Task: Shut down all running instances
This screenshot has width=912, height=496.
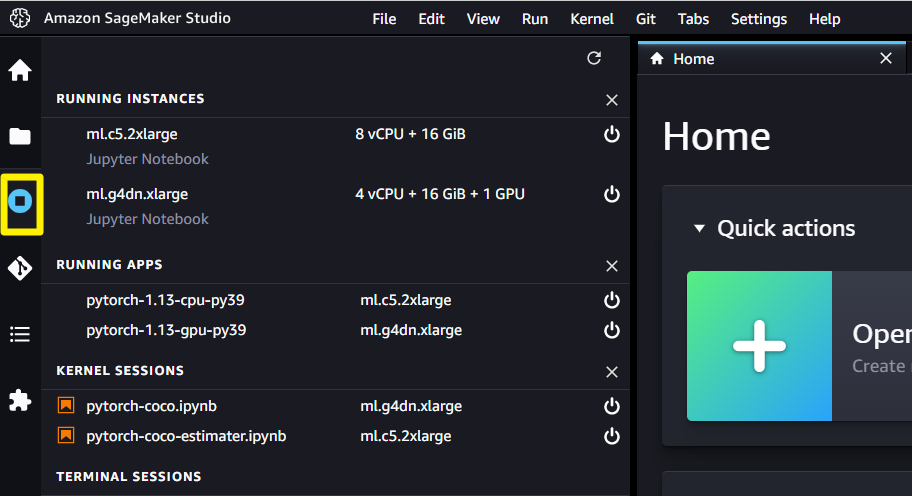Action: tap(612, 100)
